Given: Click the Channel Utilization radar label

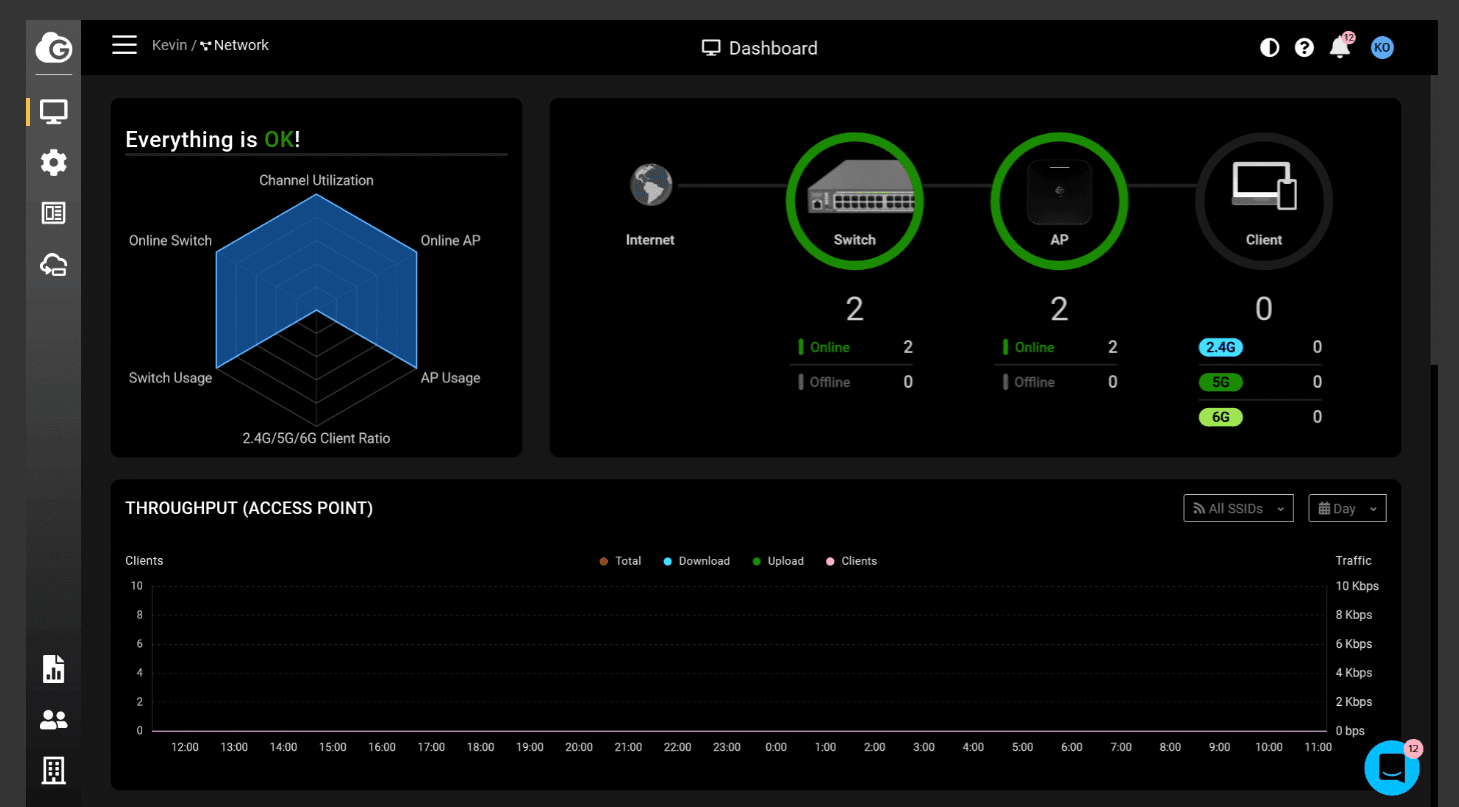Looking at the screenshot, I should click(x=316, y=180).
